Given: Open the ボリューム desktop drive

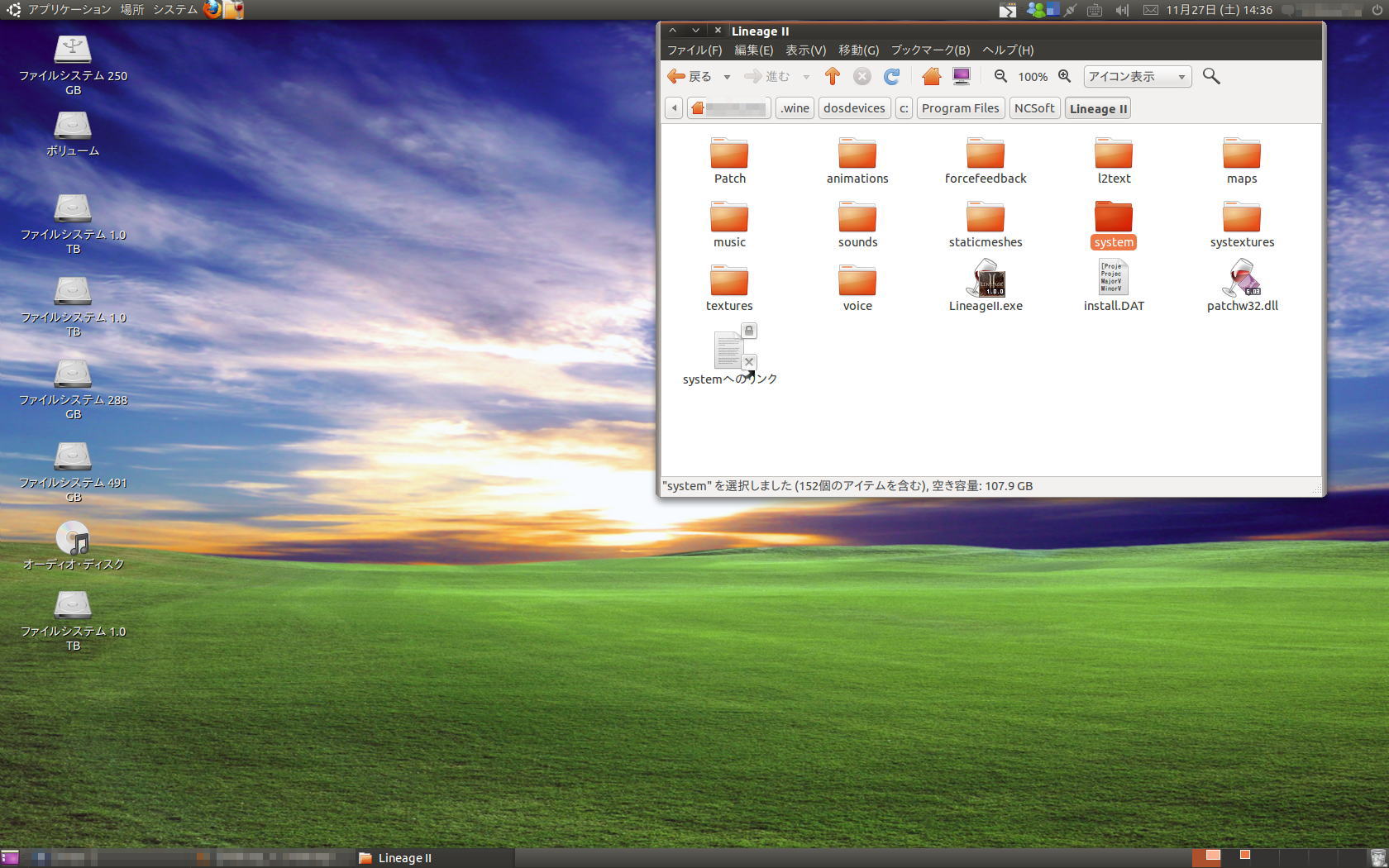Looking at the screenshot, I should point(73,134).
